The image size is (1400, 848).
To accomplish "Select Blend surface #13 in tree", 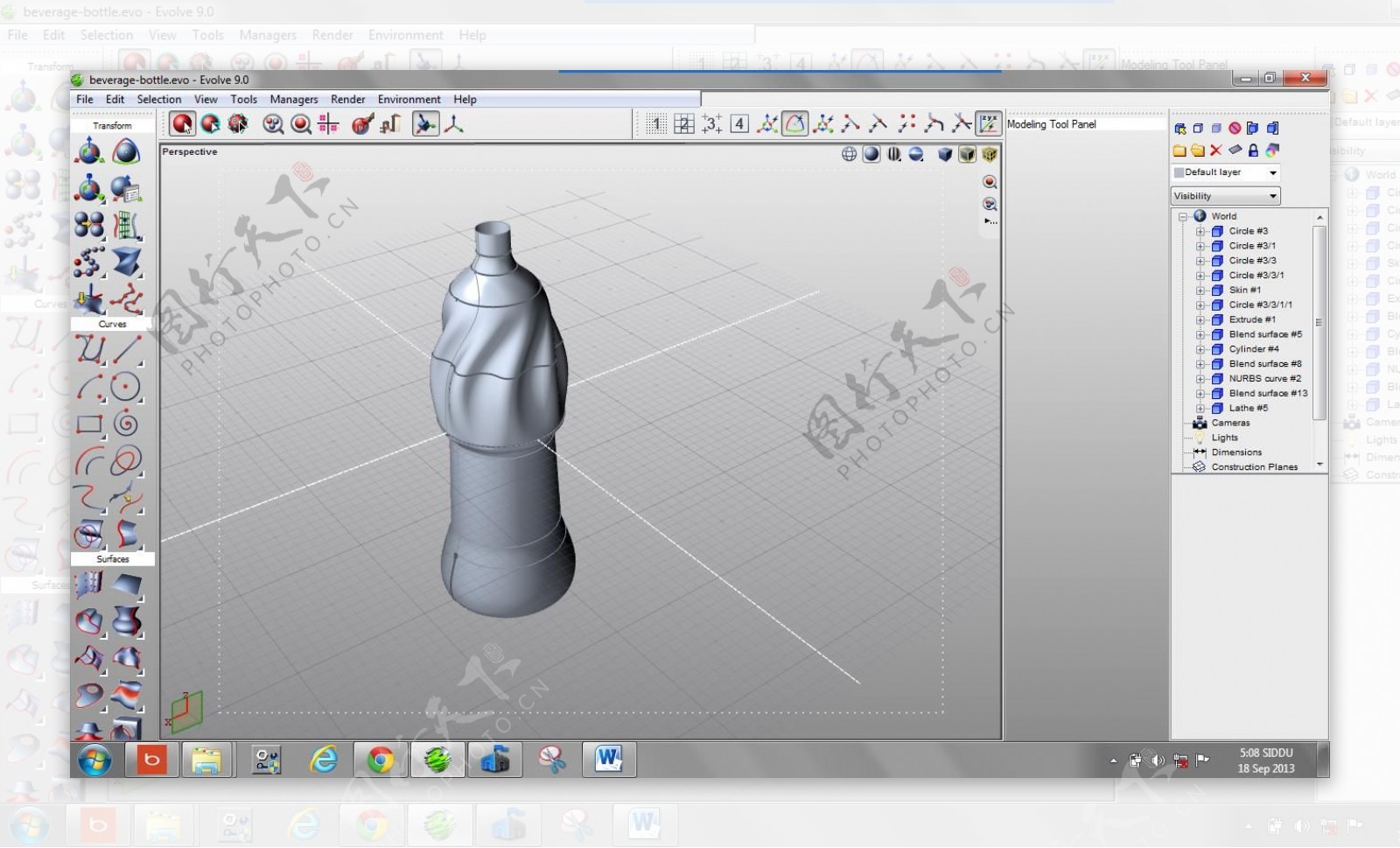I will [1268, 393].
